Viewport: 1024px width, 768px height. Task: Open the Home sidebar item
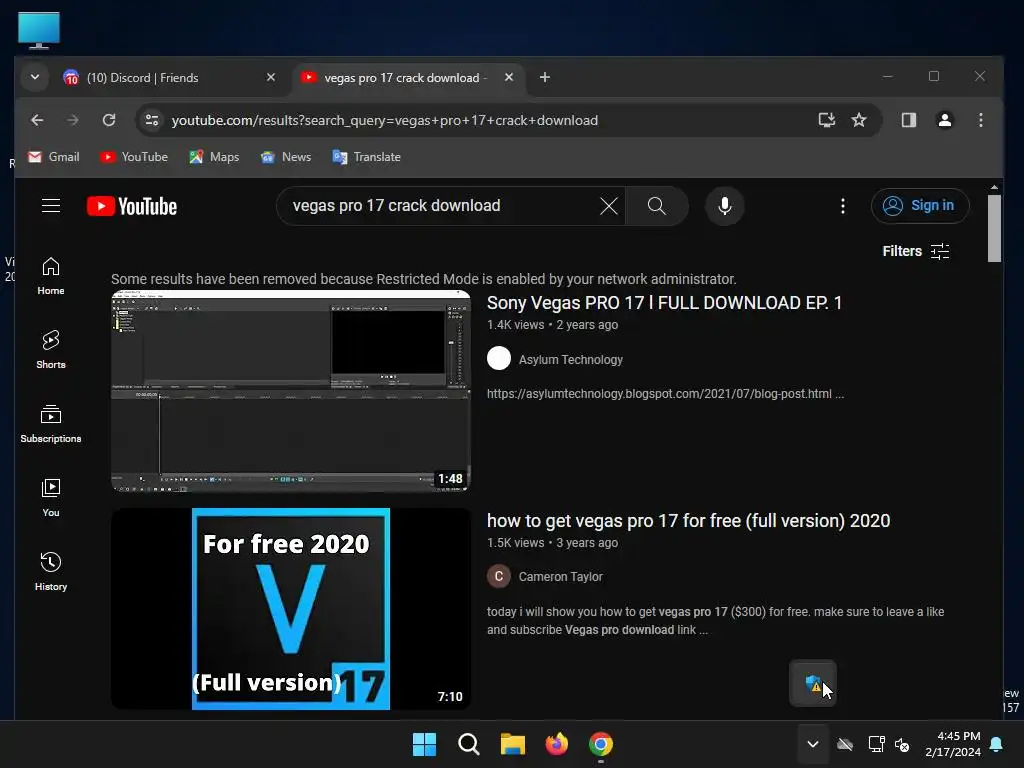[x=50, y=276]
